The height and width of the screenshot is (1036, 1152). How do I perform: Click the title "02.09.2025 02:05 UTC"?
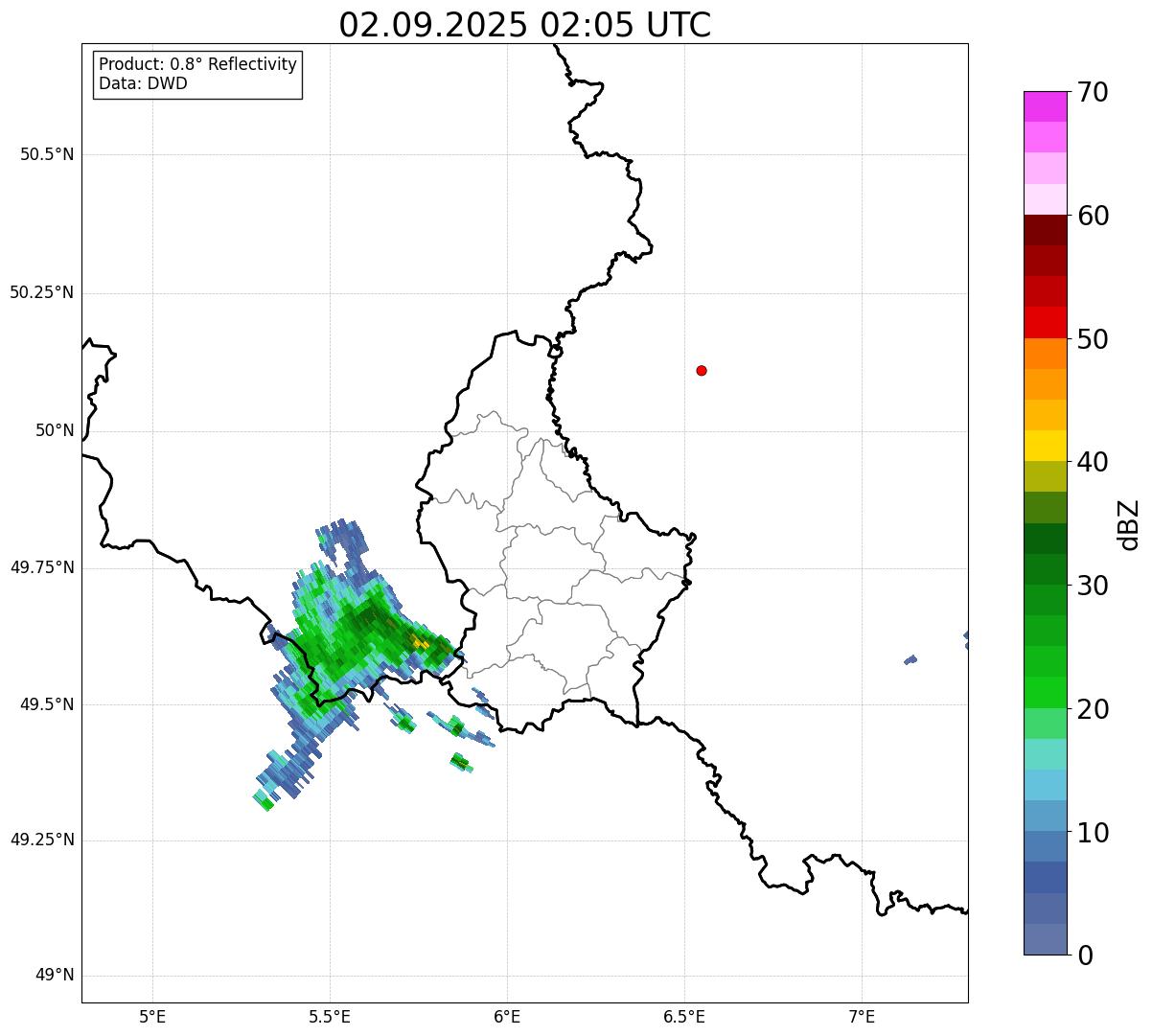[525, 25]
